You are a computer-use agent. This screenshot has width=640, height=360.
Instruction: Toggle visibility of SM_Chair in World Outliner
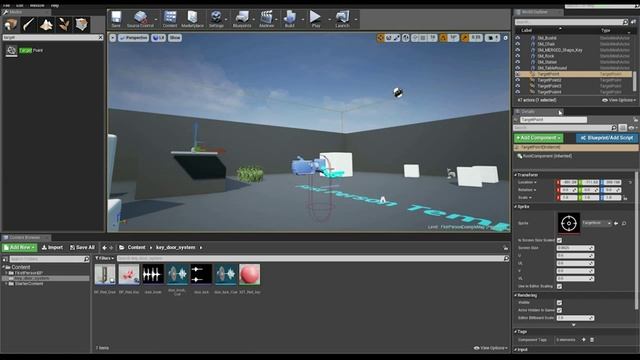(x=518, y=44)
